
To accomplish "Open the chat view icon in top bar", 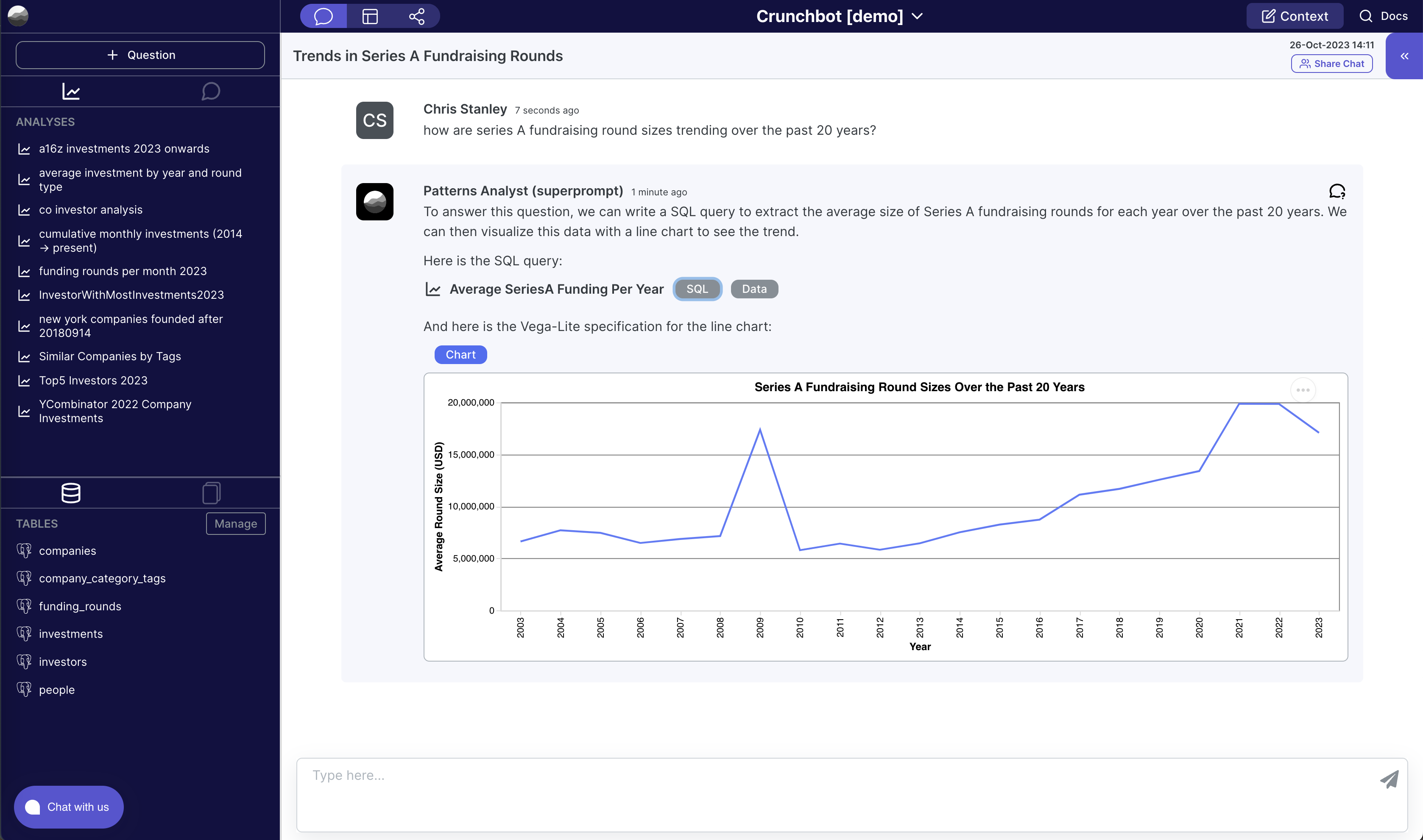I will click(x=324, y=16).
